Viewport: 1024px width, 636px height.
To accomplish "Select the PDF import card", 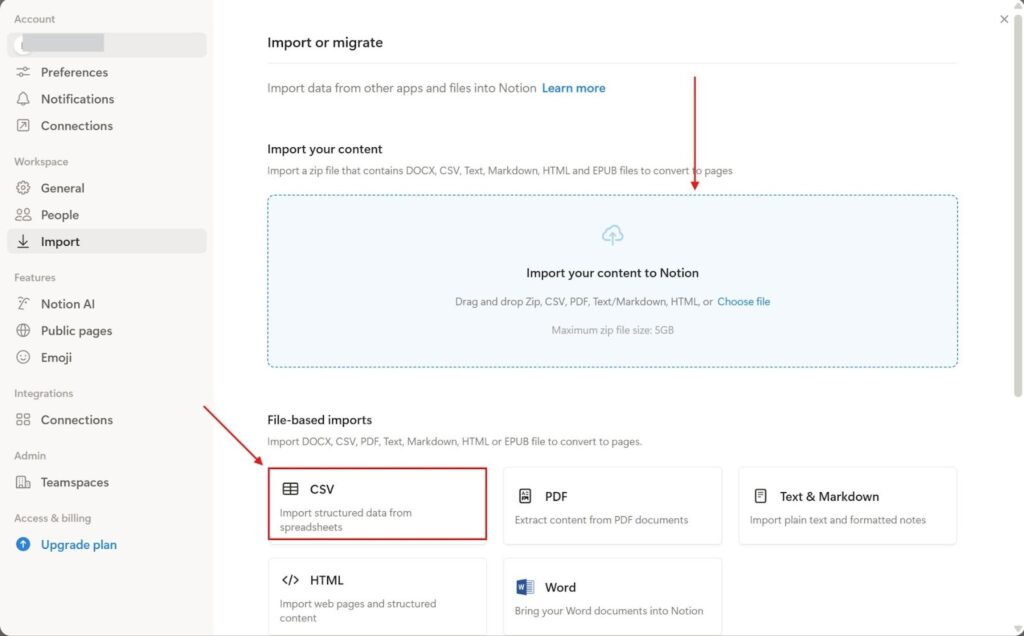I will click(x=612, y=505).
